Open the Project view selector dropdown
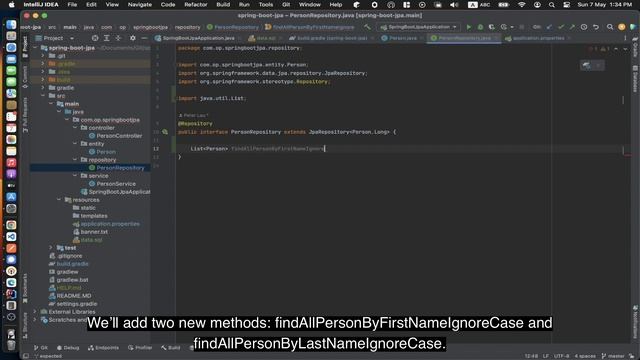Image resolution: width=640 pixels, height=360 pixels. click(x=55, y=38)
